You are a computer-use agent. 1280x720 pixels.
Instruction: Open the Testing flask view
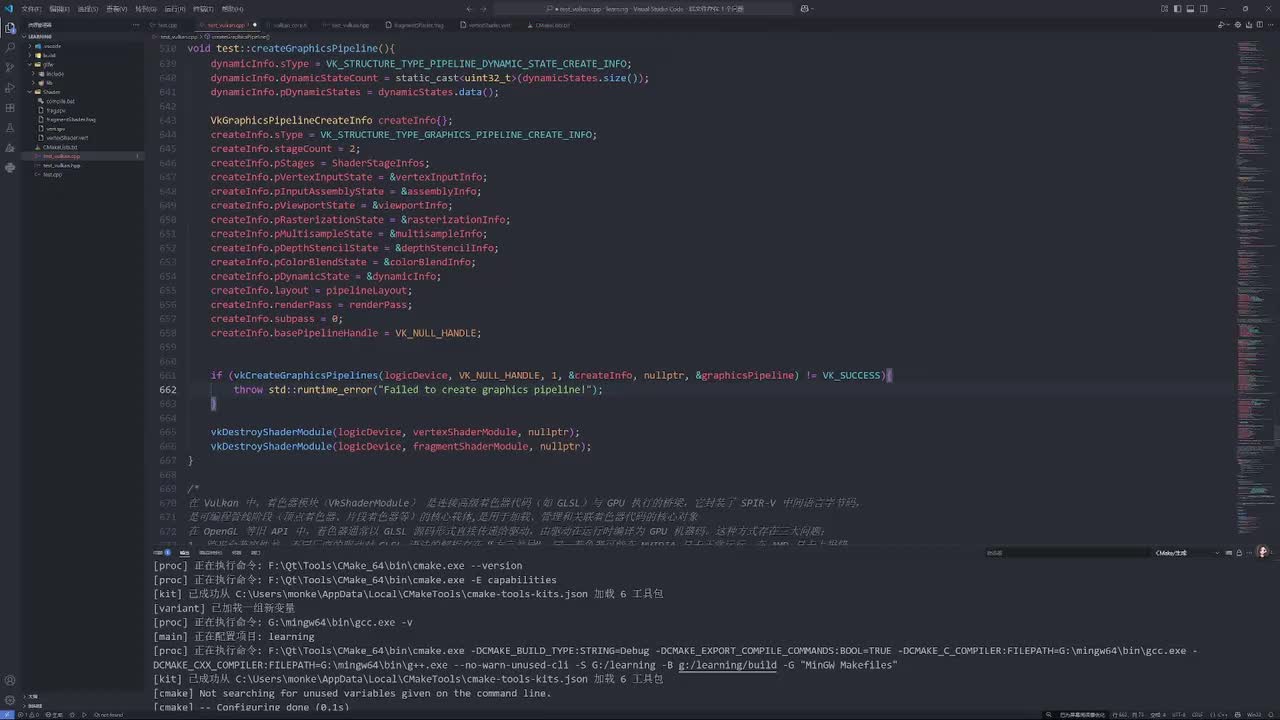pos(10,128)
